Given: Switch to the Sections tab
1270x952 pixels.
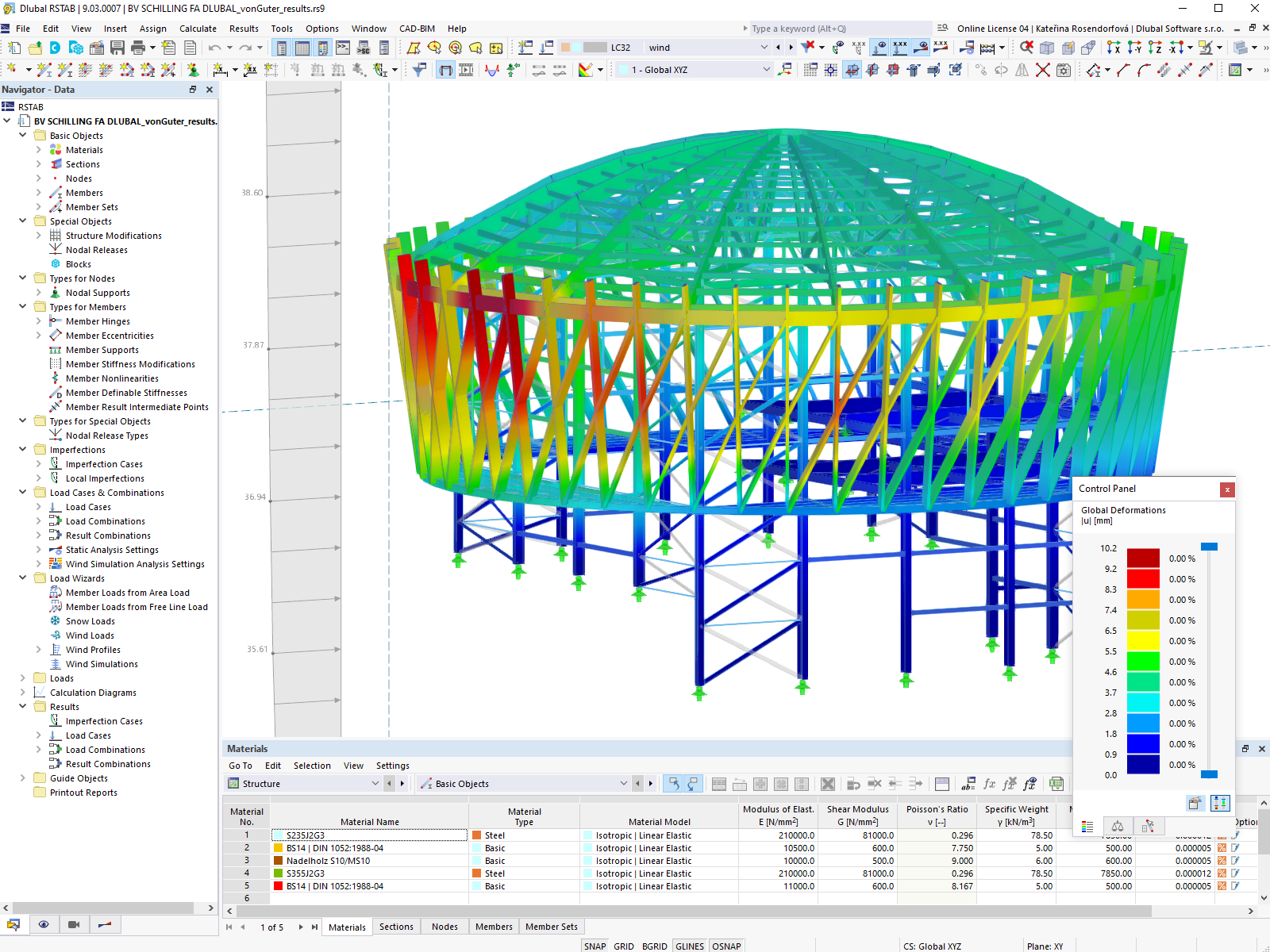Looking at the screenshot, I should 396,927.
